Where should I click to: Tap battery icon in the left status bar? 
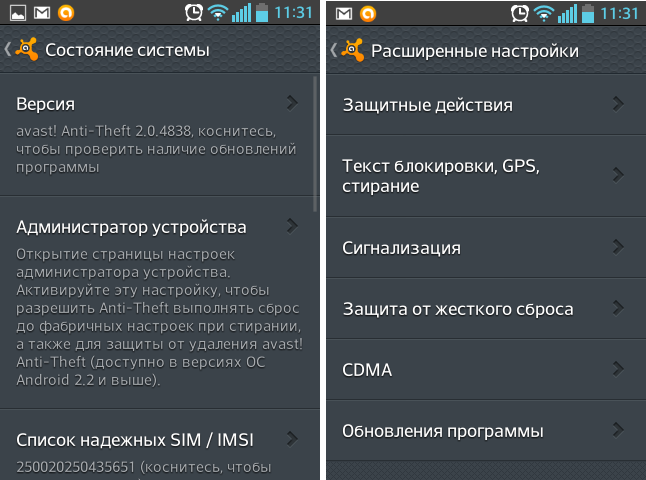pyautogui.click(x=262, y=13)
